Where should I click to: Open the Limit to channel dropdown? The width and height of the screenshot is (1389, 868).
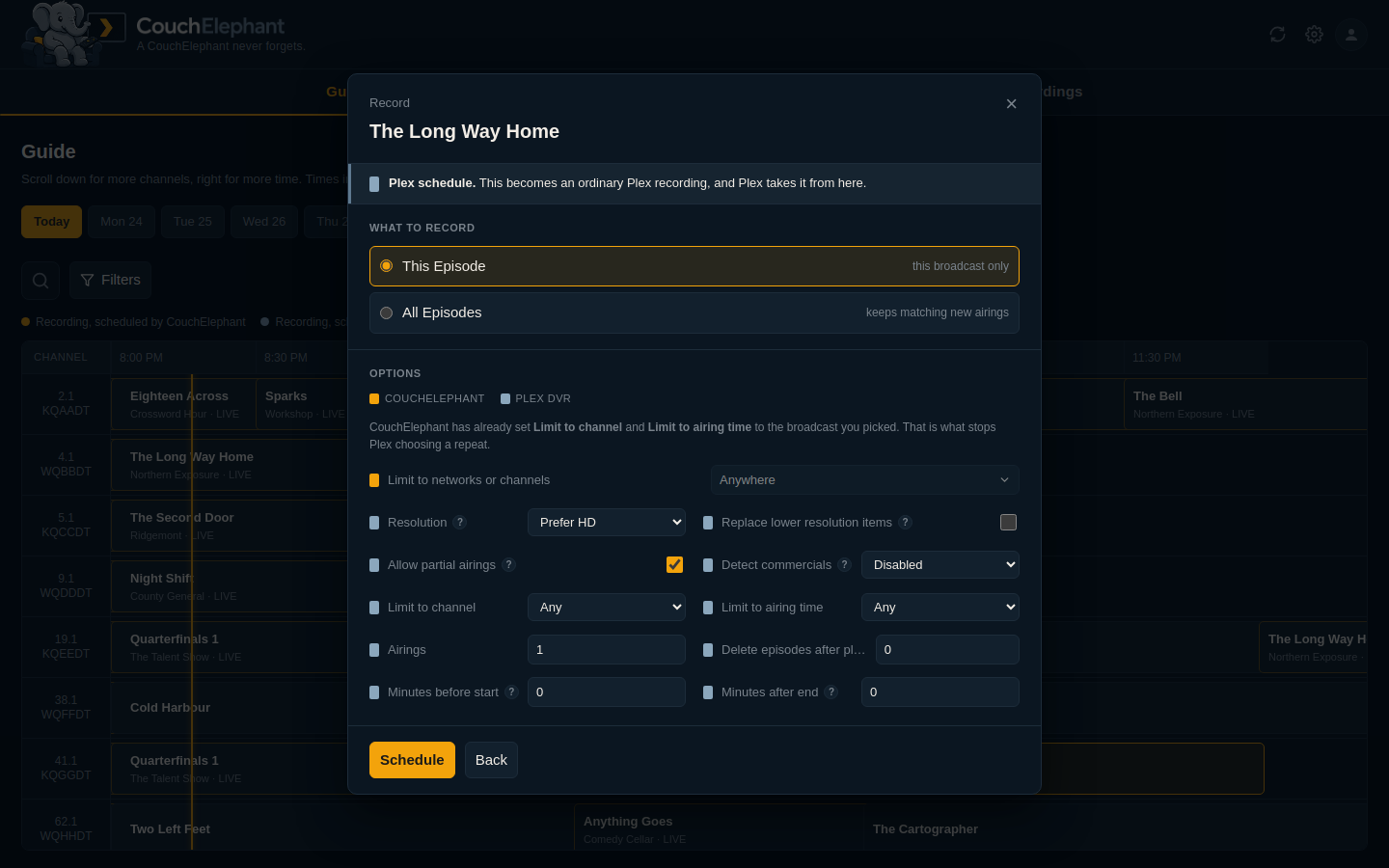pyautogui.click(x=607, y=608)
